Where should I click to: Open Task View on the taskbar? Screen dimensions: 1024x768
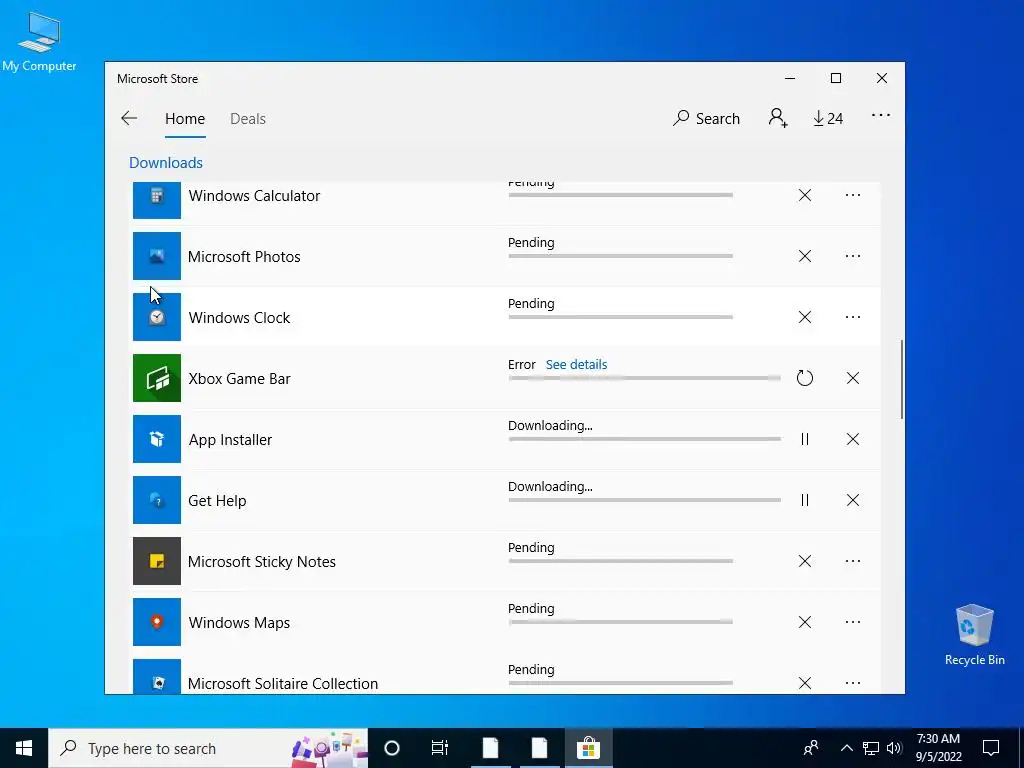point(440,748)
